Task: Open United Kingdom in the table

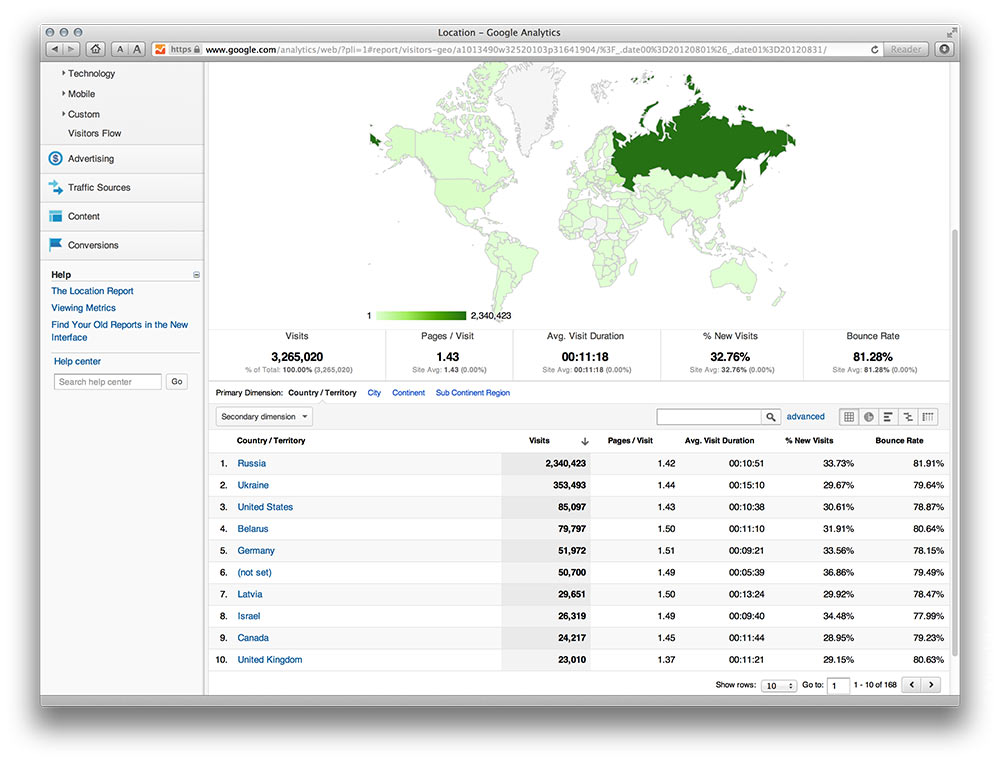Action: 270,659
